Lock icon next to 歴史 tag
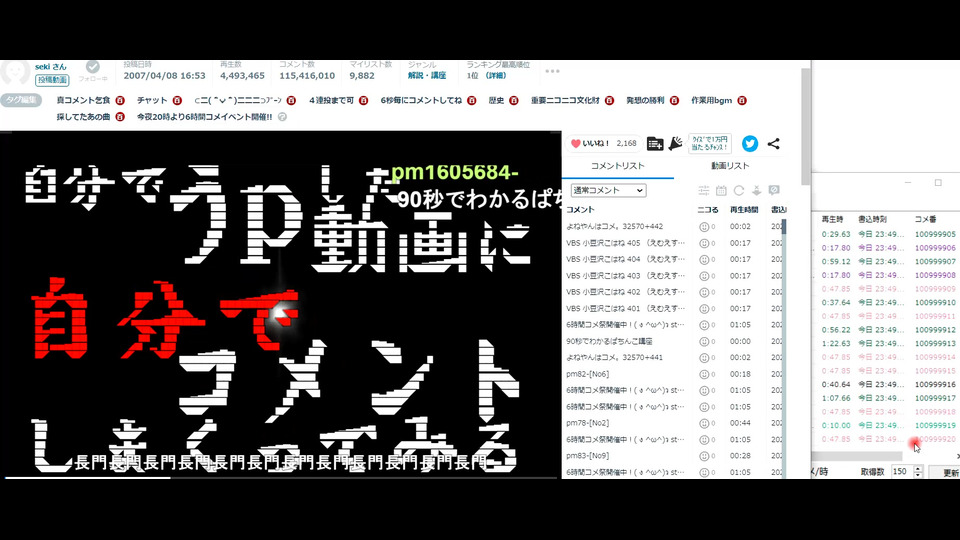 click(x=514, y=100)
